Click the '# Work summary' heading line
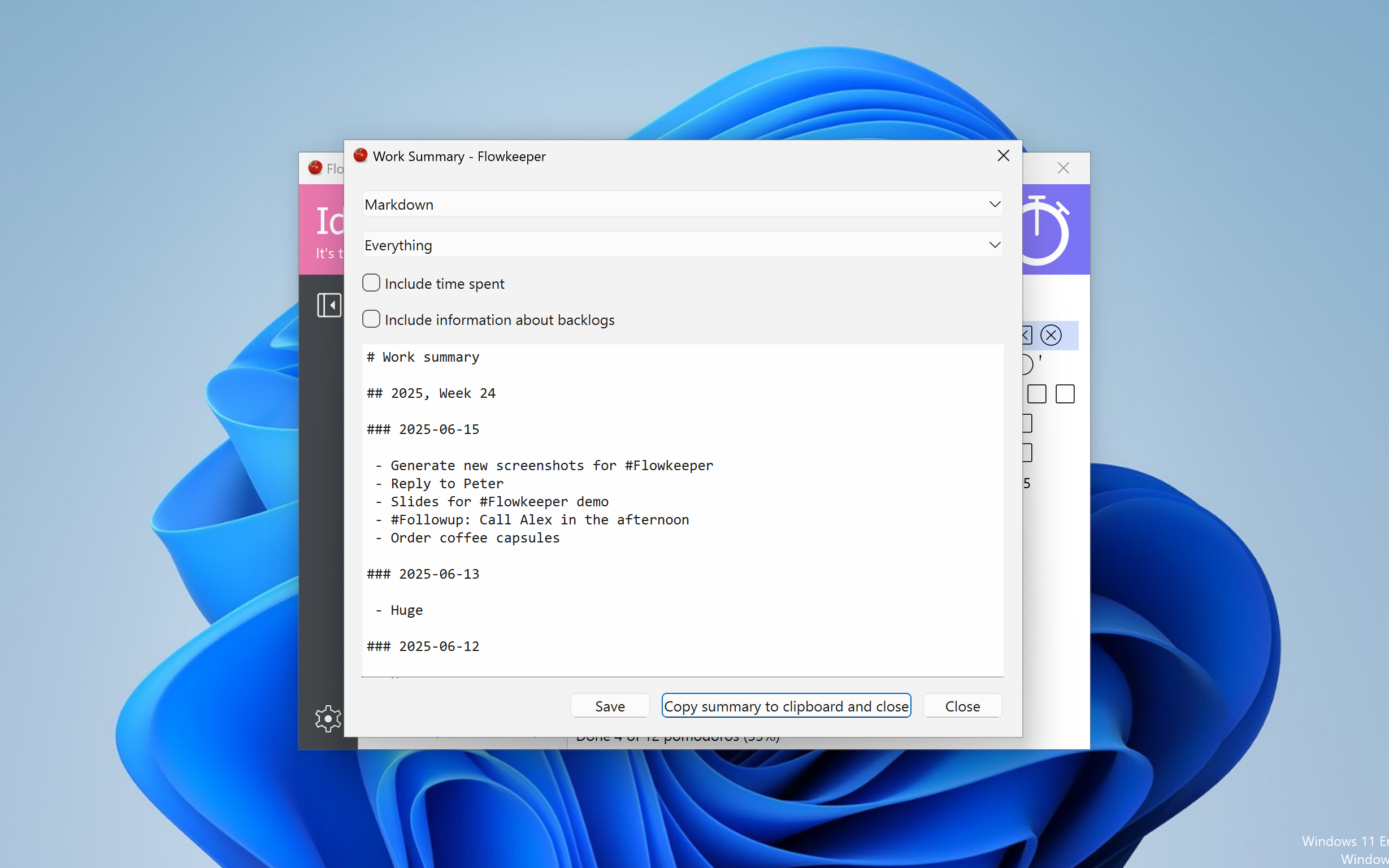Screen dimensions: 1389x868 click(x=423, y=357)
